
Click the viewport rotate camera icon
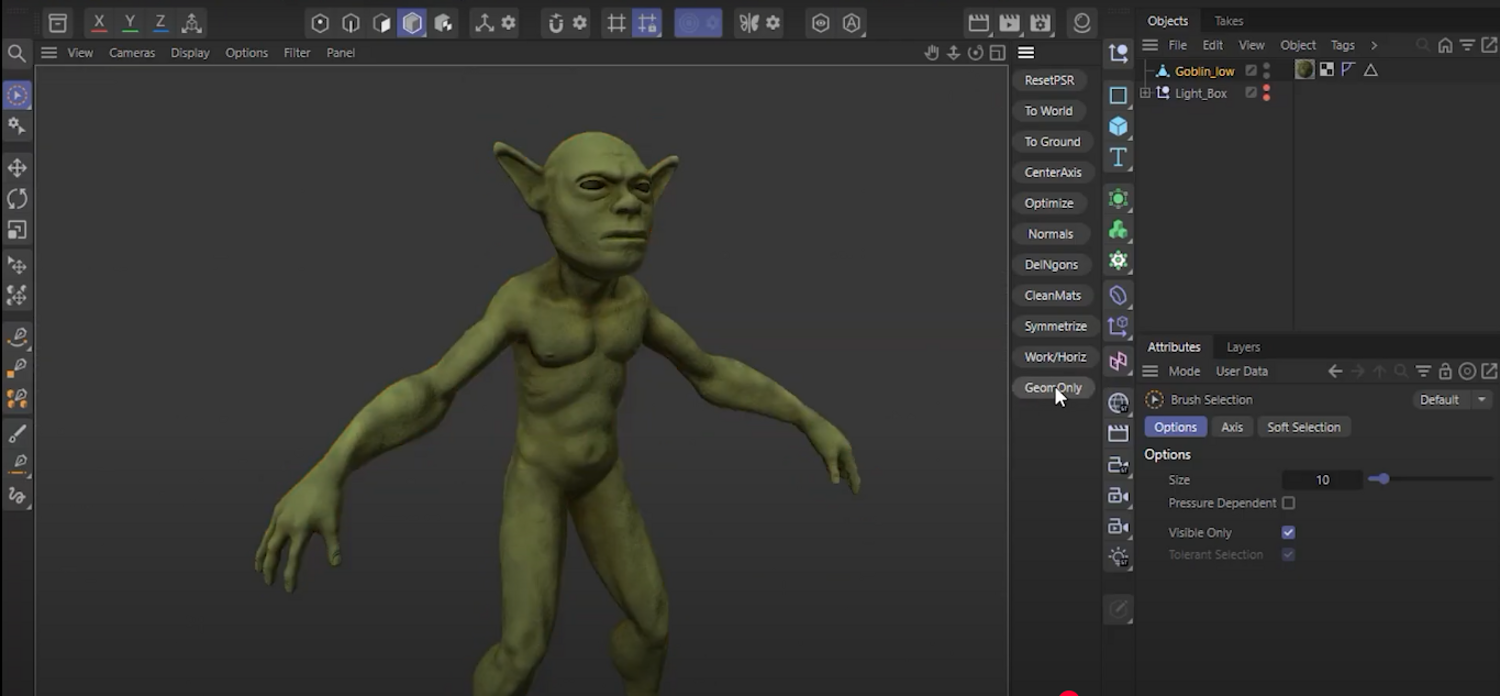976,53
